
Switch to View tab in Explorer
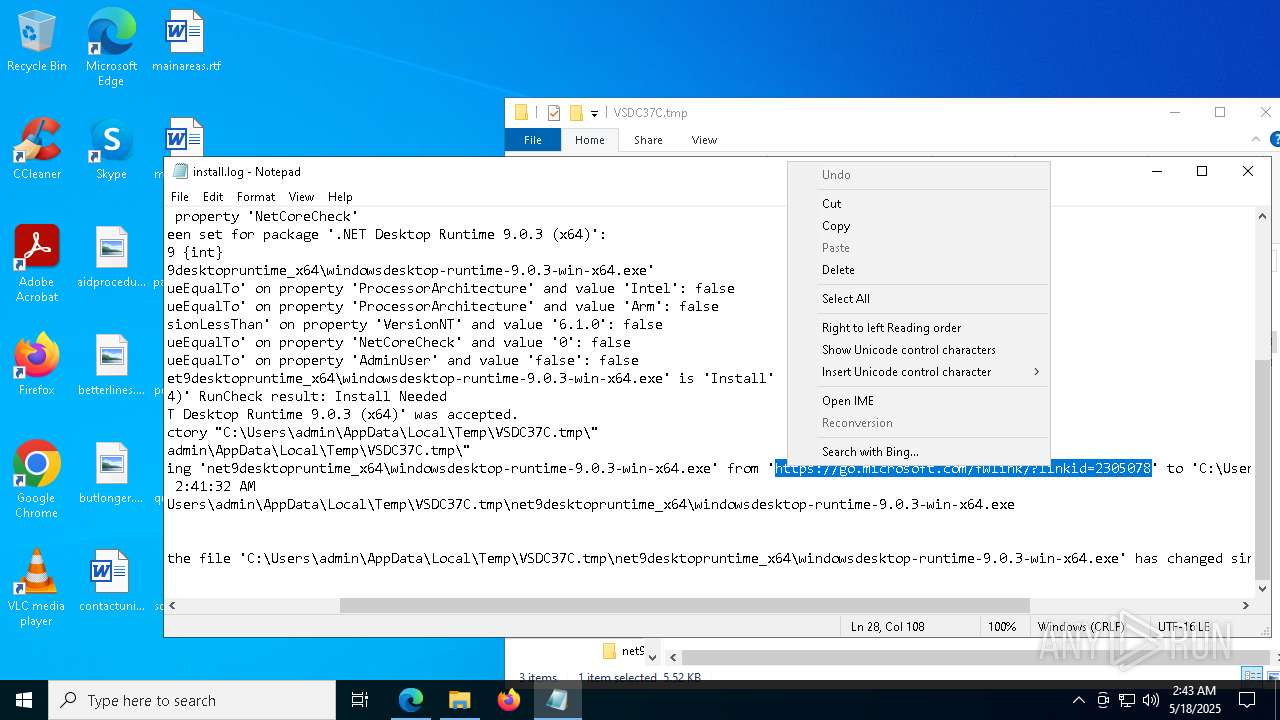tap(704, 140)
